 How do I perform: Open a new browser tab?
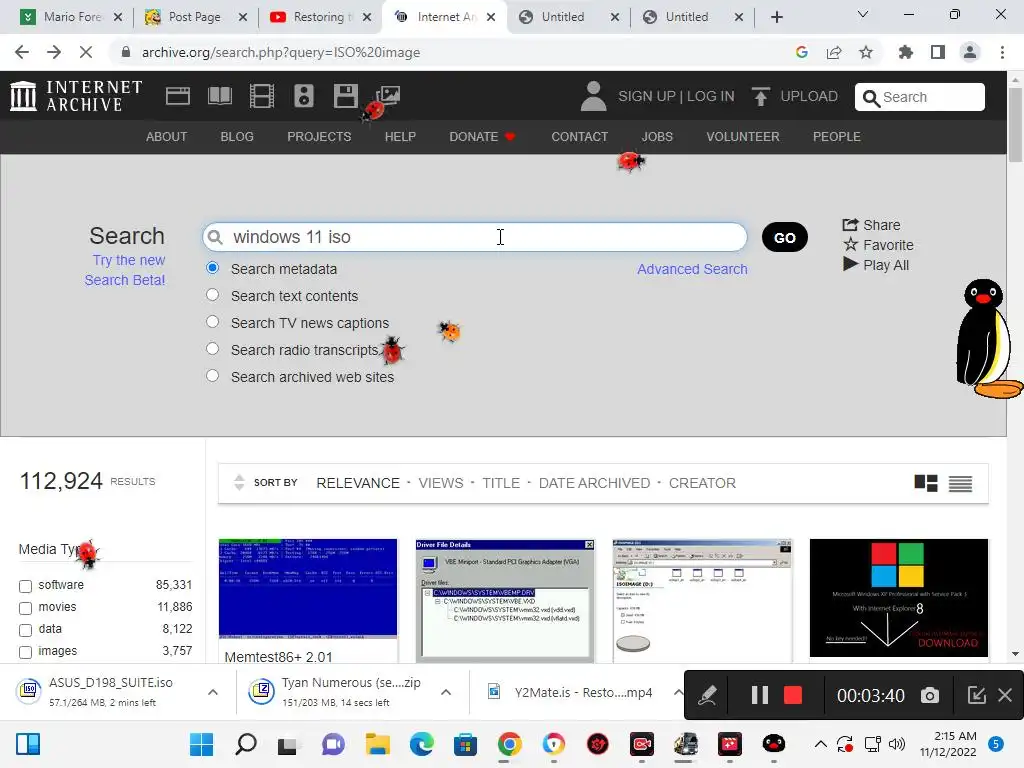776,17
